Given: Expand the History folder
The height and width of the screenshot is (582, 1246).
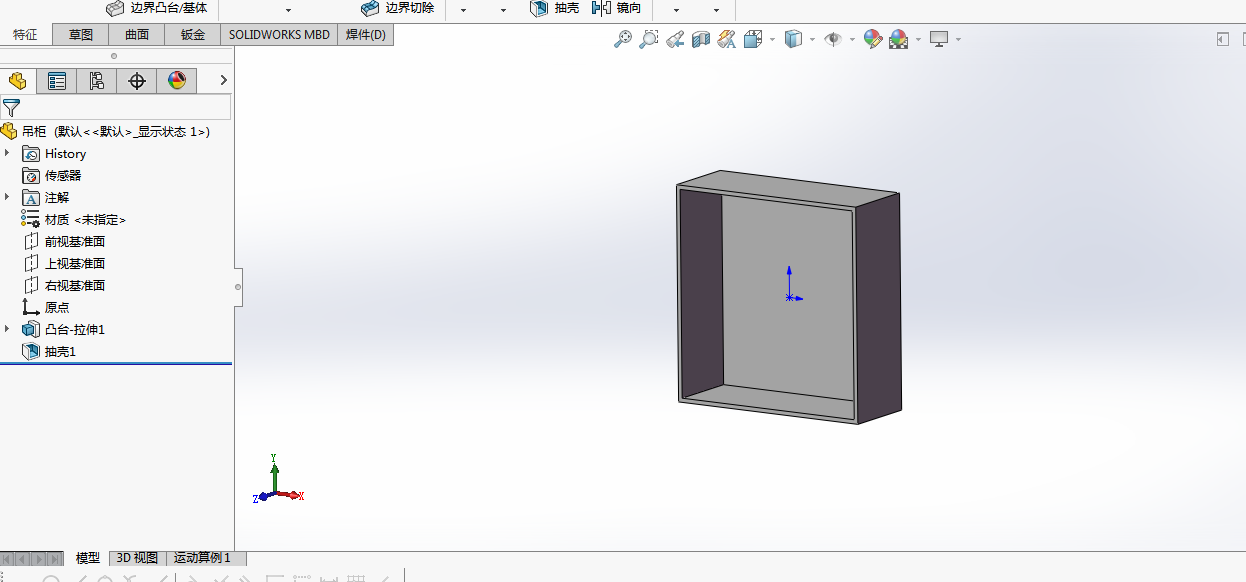Looking at the screenshot, I should (7, 153).
